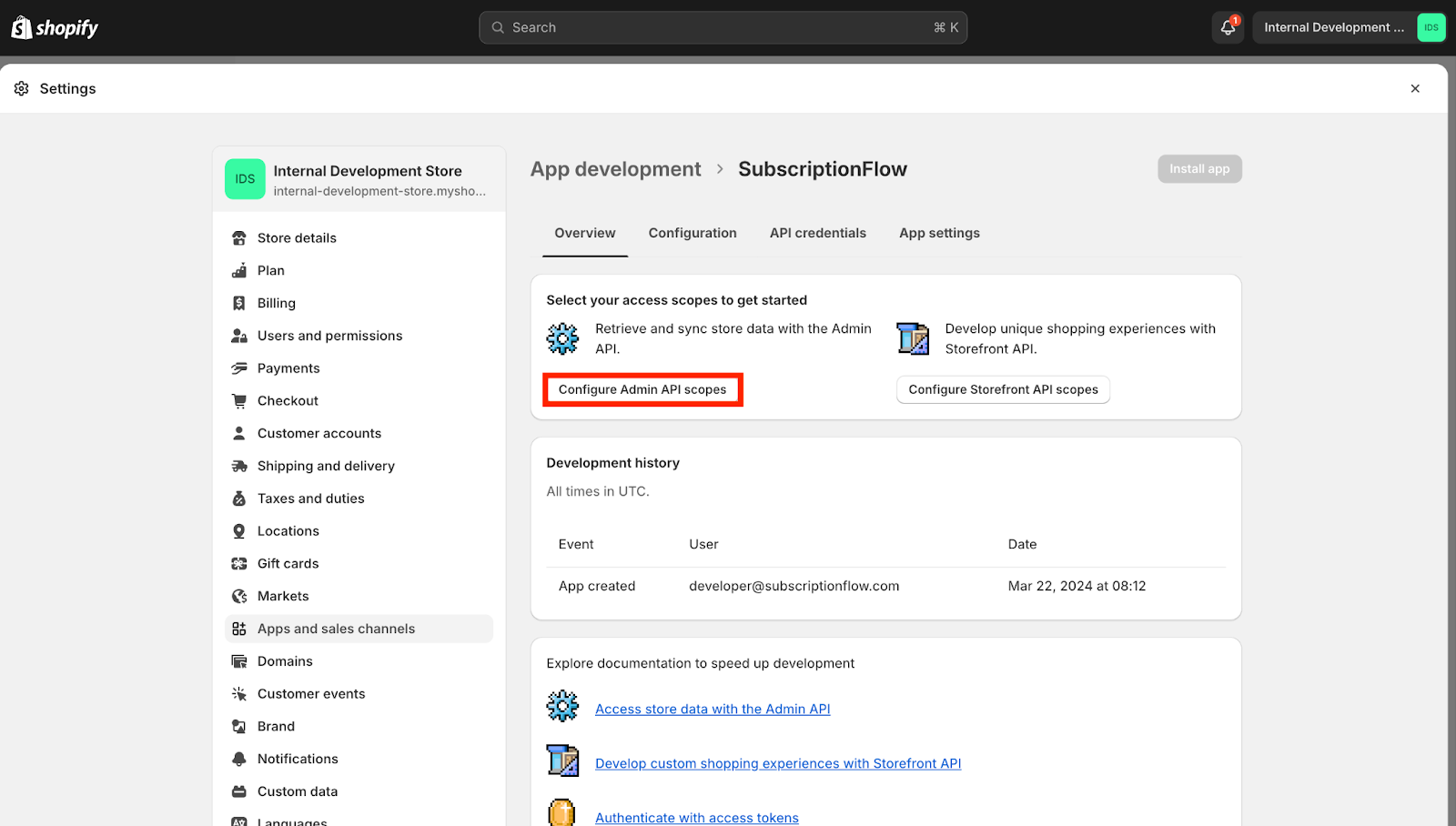Click the Shopify logo

pos(55,27)
